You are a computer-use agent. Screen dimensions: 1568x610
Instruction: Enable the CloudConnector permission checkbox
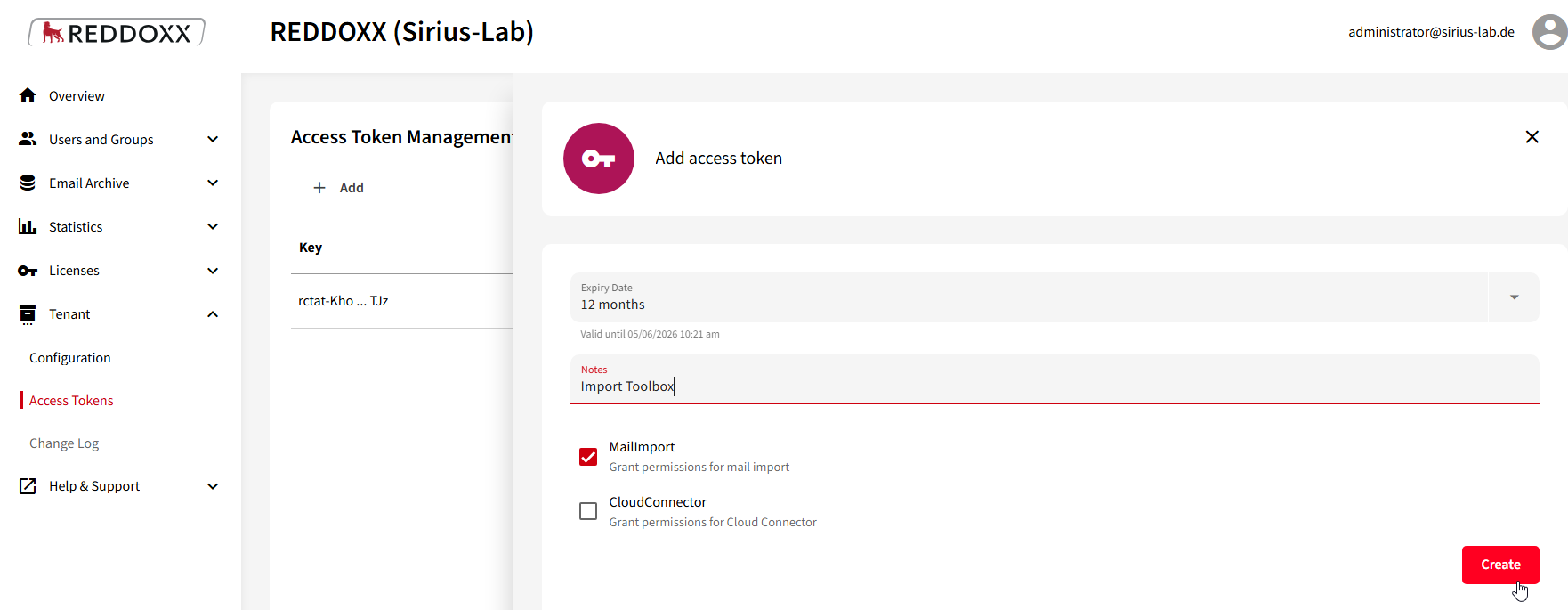[588, 511]
